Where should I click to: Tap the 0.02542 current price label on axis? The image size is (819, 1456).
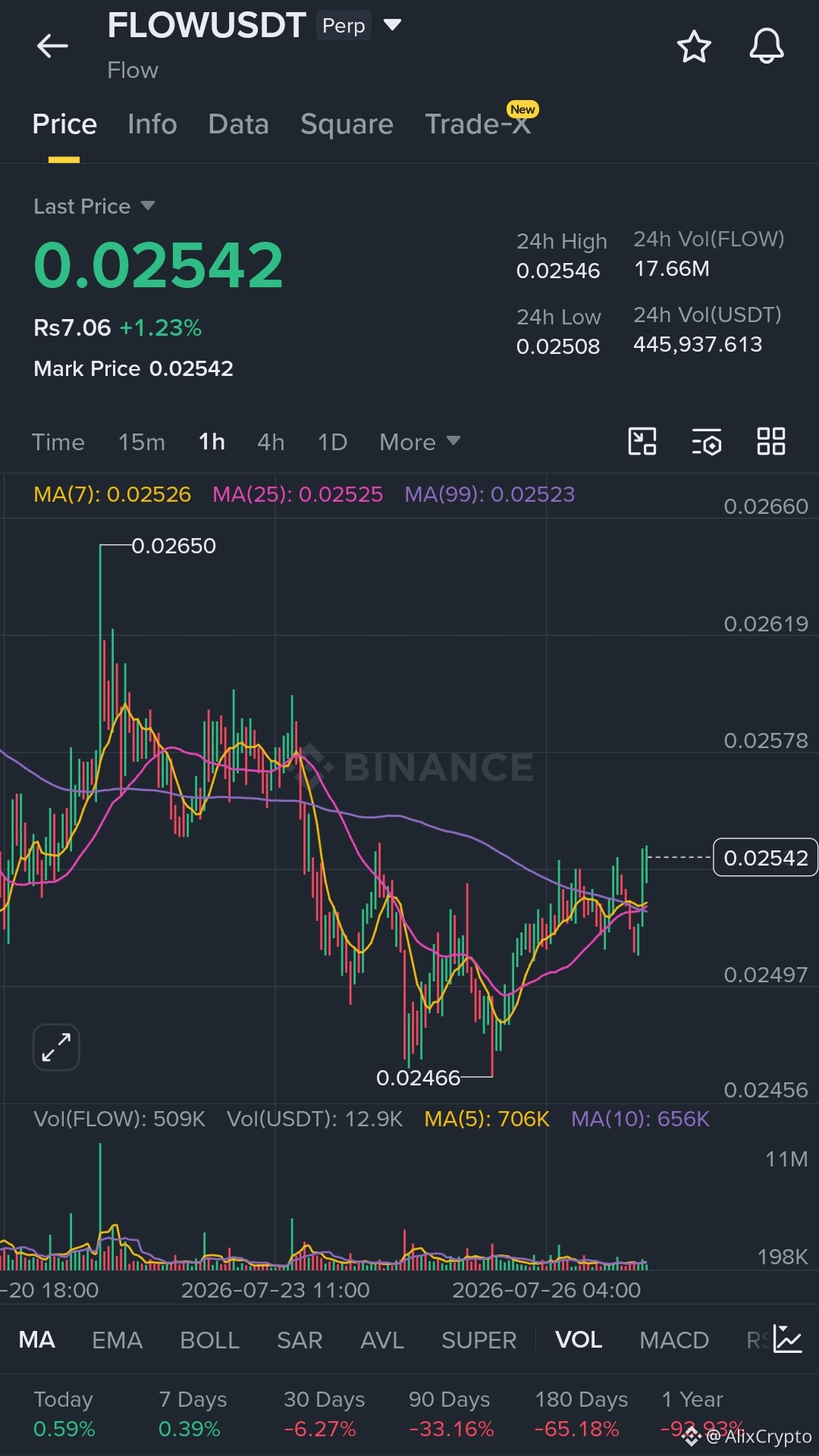[765, 857]
